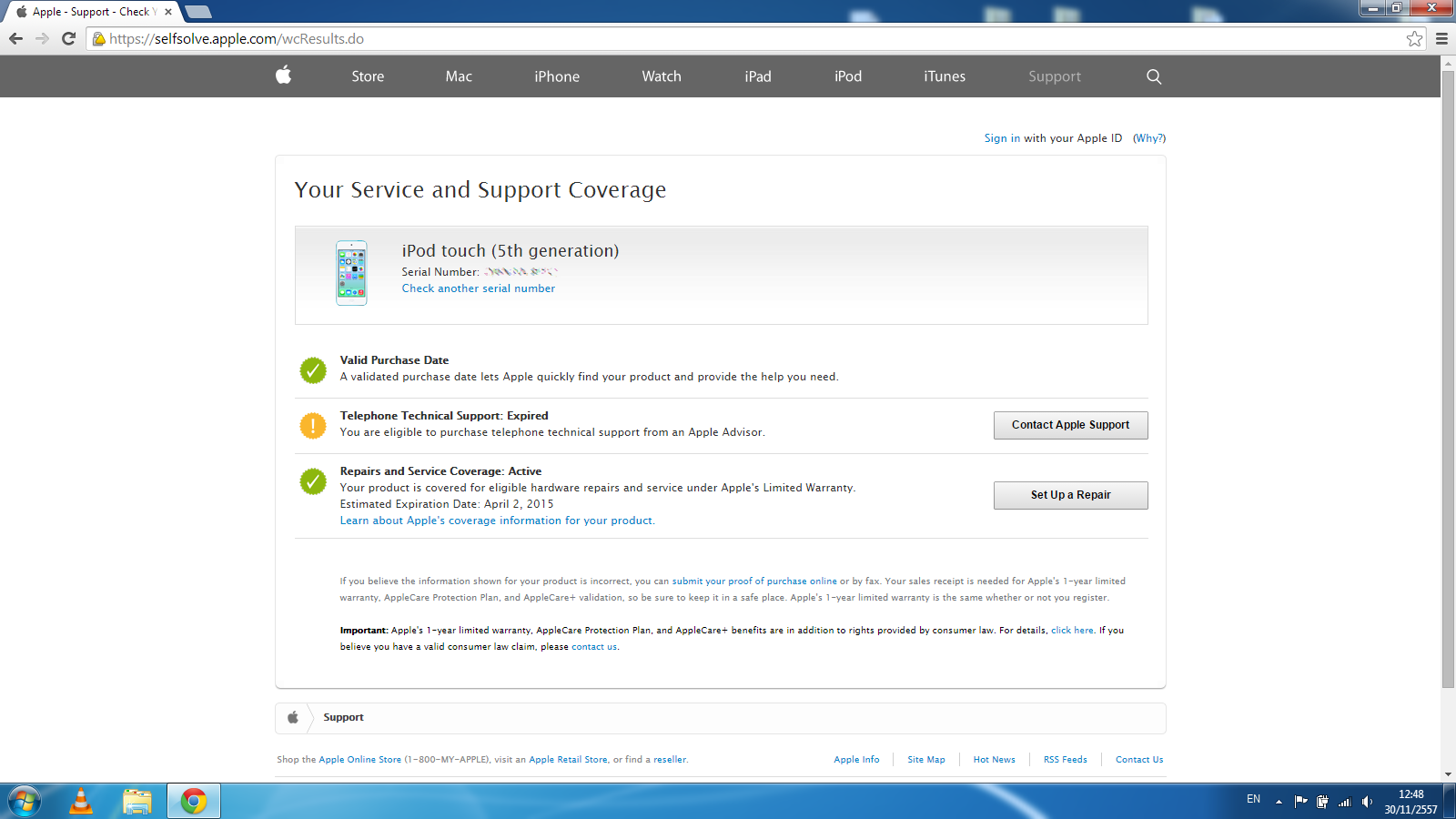
Task: Open the Site Map footer link
Action: click(x=926, y=759)
